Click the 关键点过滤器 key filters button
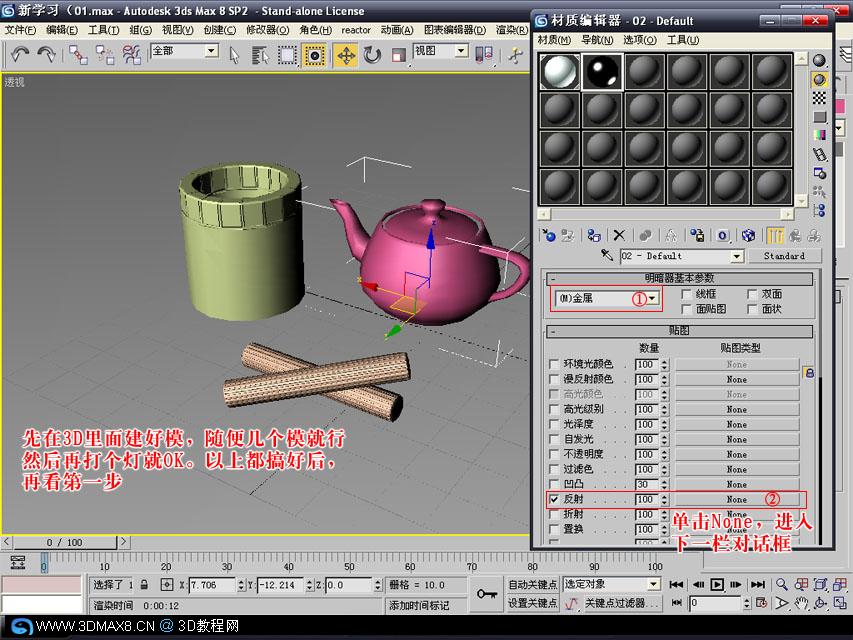This screenshot has height=640, width=853. (621, 603)
